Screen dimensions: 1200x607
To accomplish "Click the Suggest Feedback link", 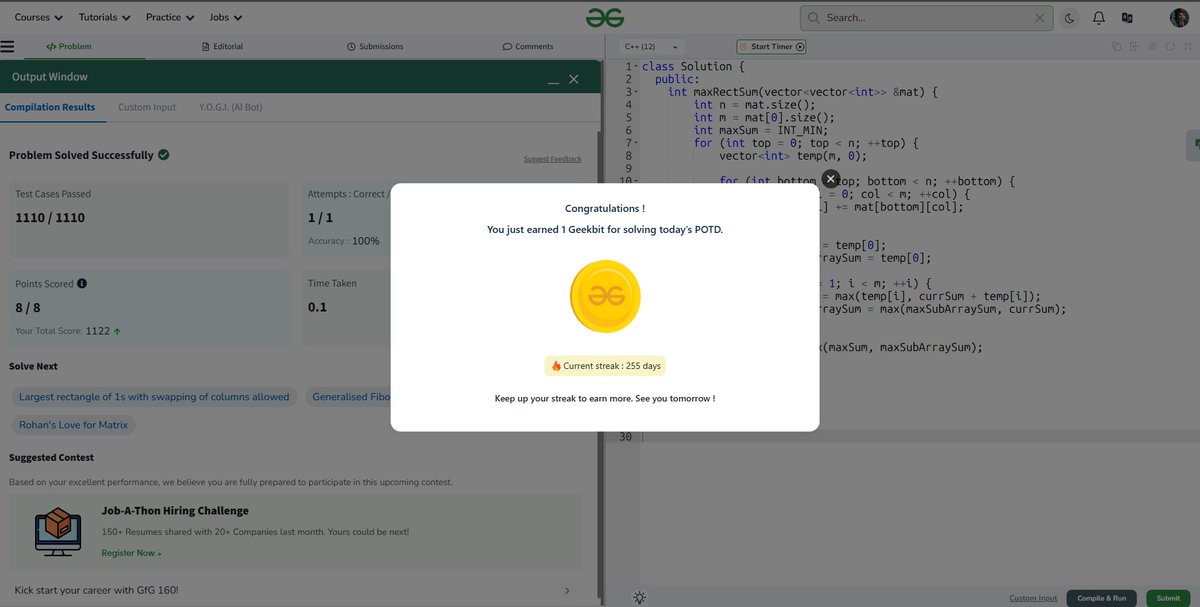I will point(552,159).
